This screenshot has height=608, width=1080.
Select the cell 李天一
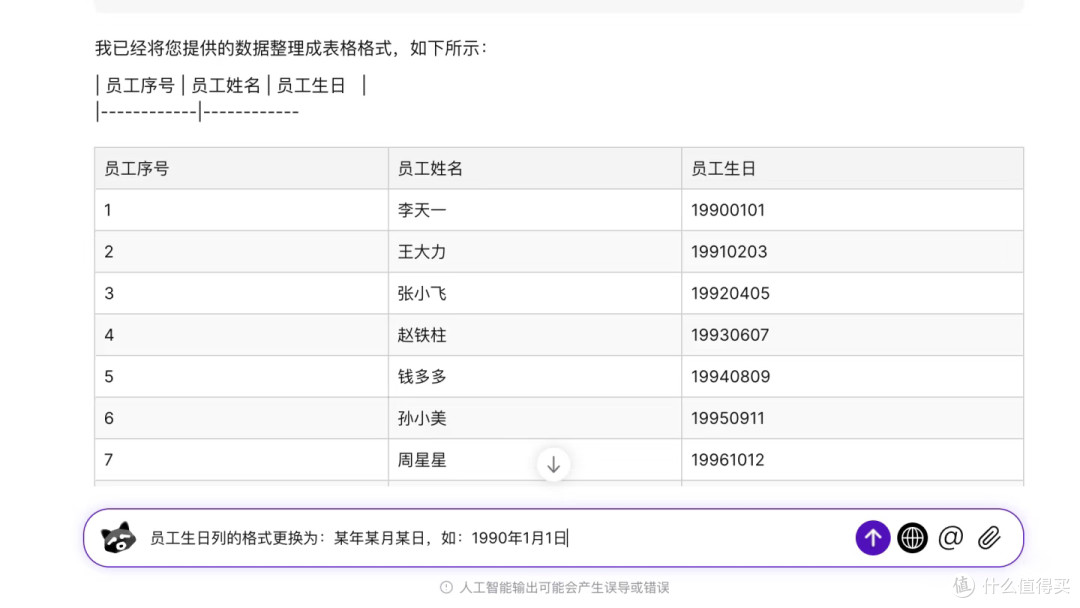tap(534, 210)
